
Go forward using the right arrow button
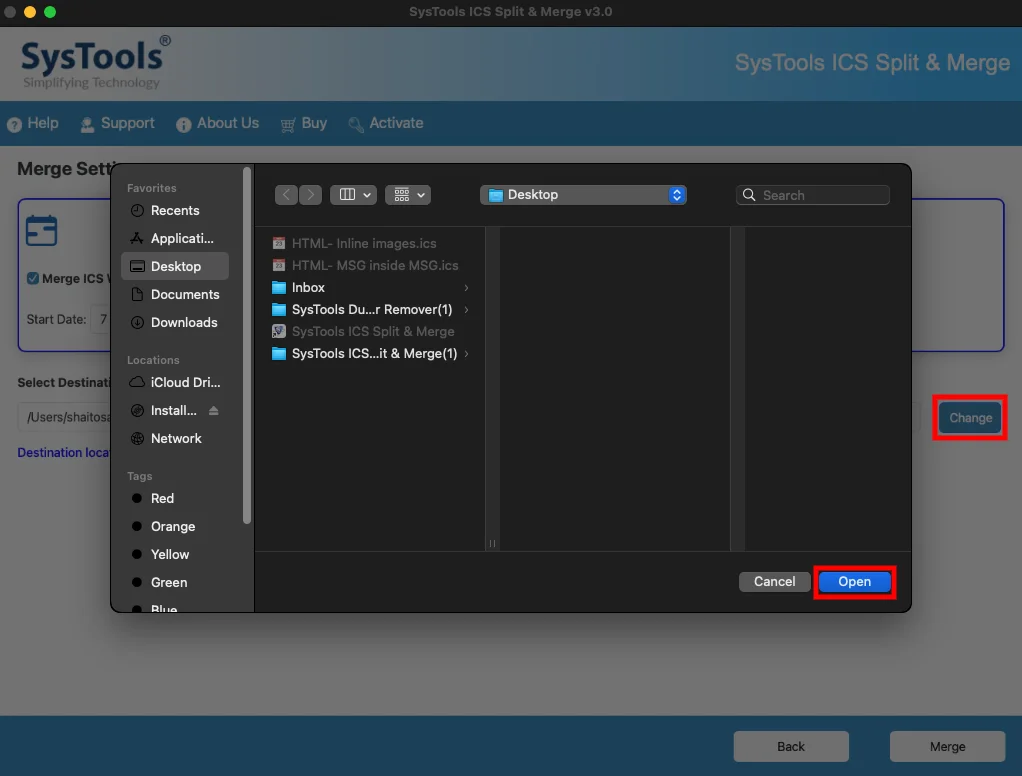(311, 195)
